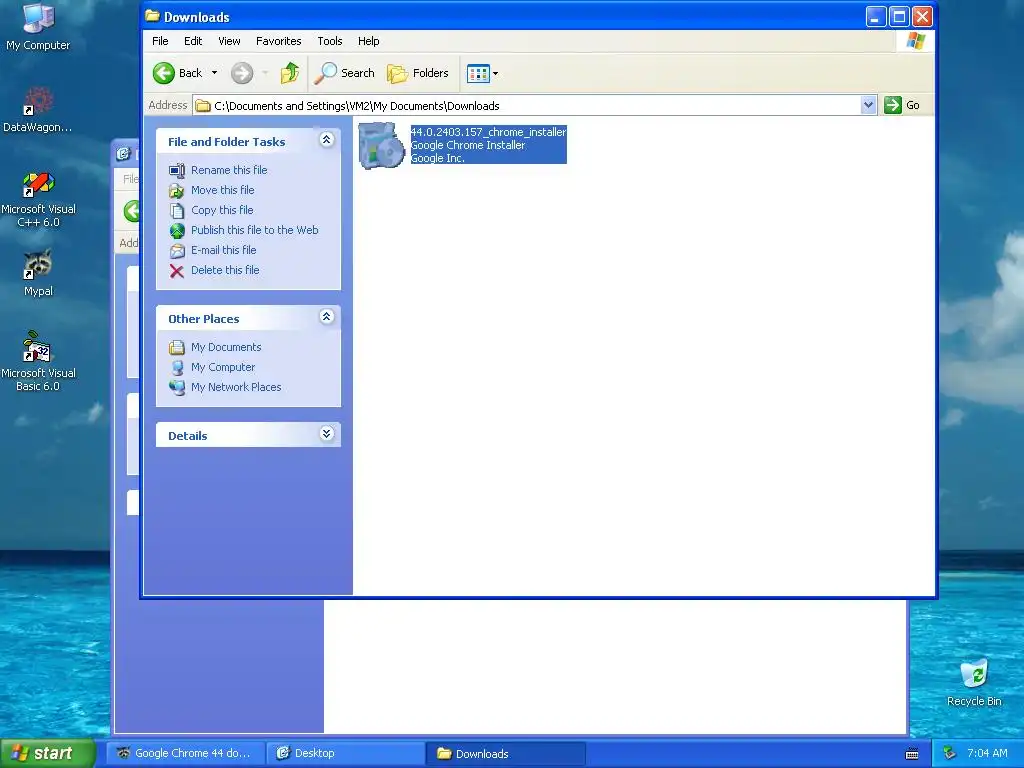The image size is (1024, 768).
Task: Open the Search toolbar button
Action: [344, 73]
